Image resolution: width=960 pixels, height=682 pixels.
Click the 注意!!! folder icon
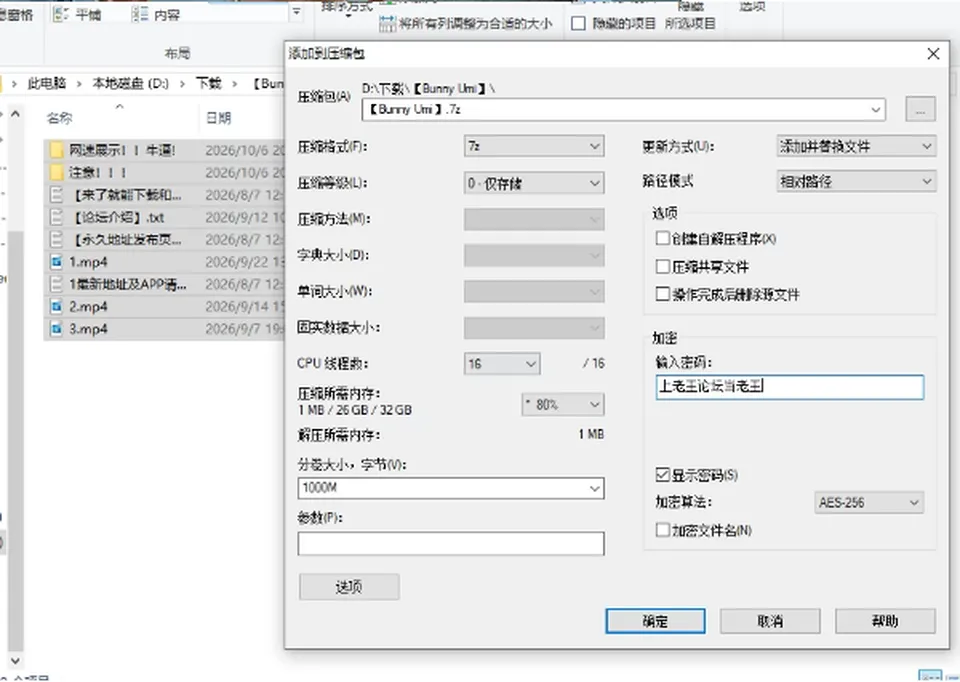coord(56,173)
